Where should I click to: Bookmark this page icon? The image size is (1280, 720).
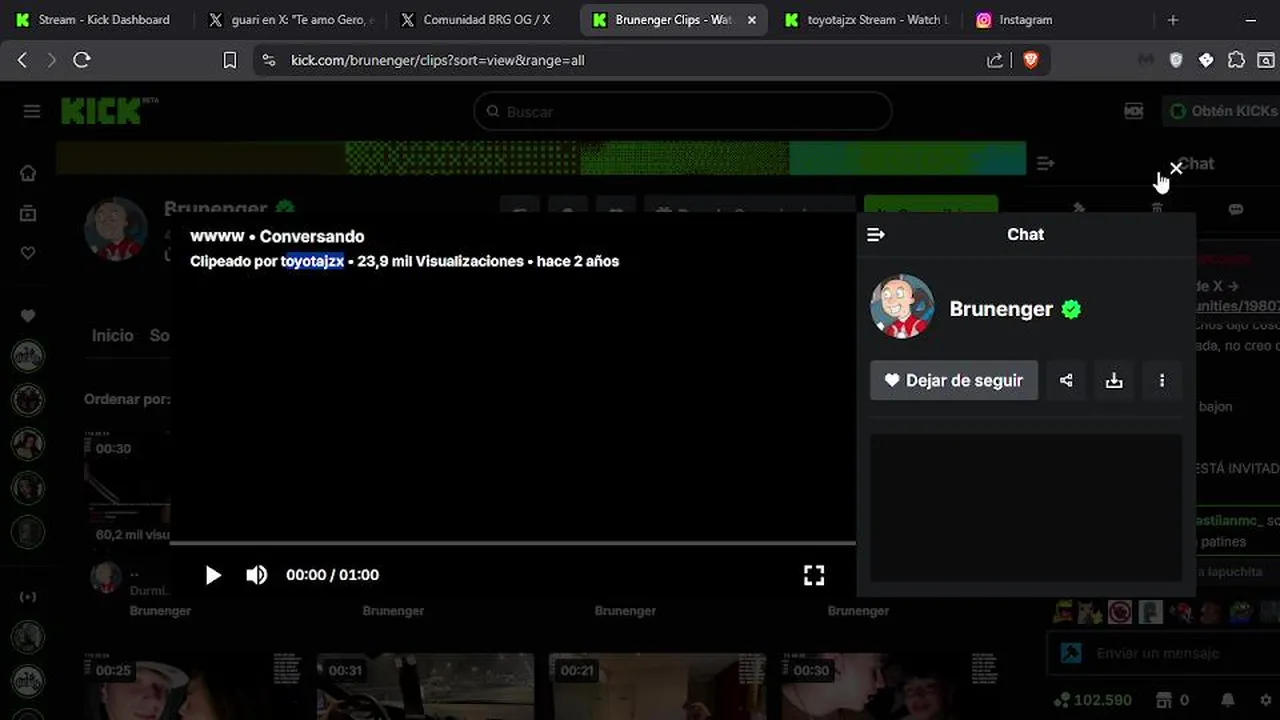229,60
